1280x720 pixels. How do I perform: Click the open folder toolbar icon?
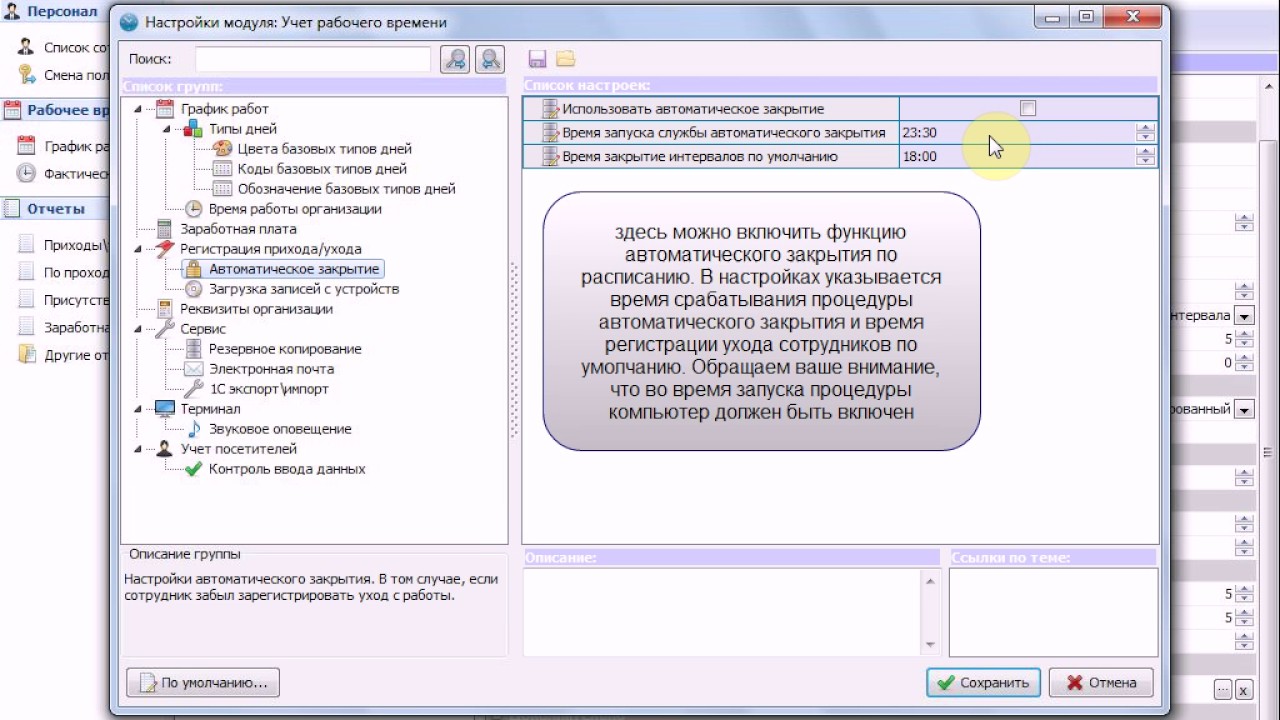(x=566, y=59)
